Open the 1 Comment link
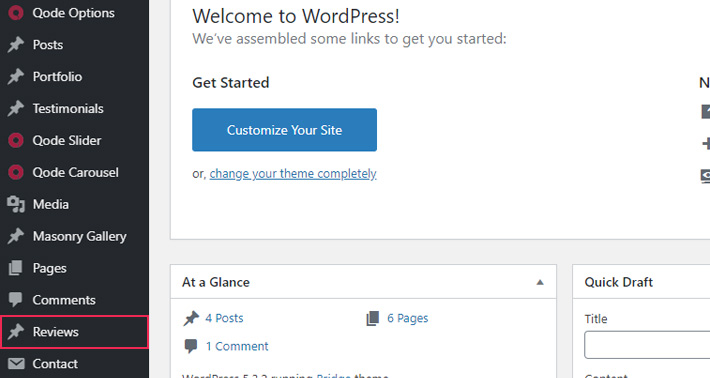710x378 pixels. (x=237, y=346)
